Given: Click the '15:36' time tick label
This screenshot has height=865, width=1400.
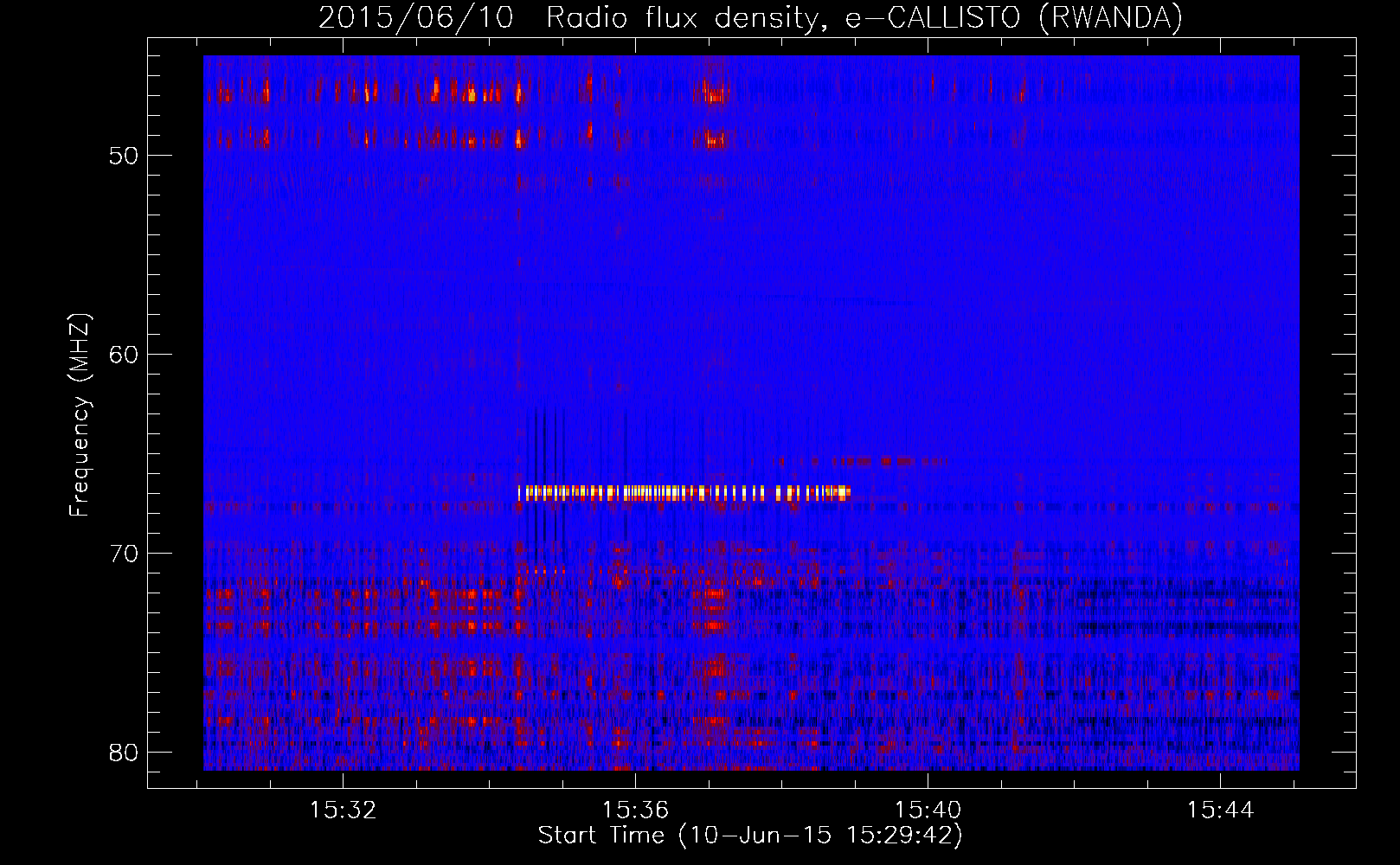Looking at the screenshot, I should click(636, 811).
